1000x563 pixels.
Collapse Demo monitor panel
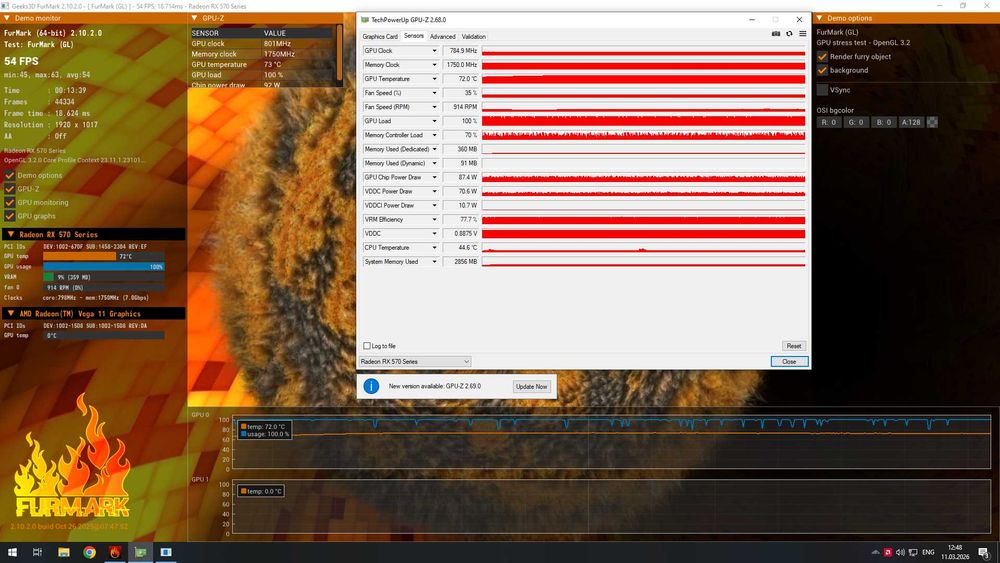(x=6, y=18)
